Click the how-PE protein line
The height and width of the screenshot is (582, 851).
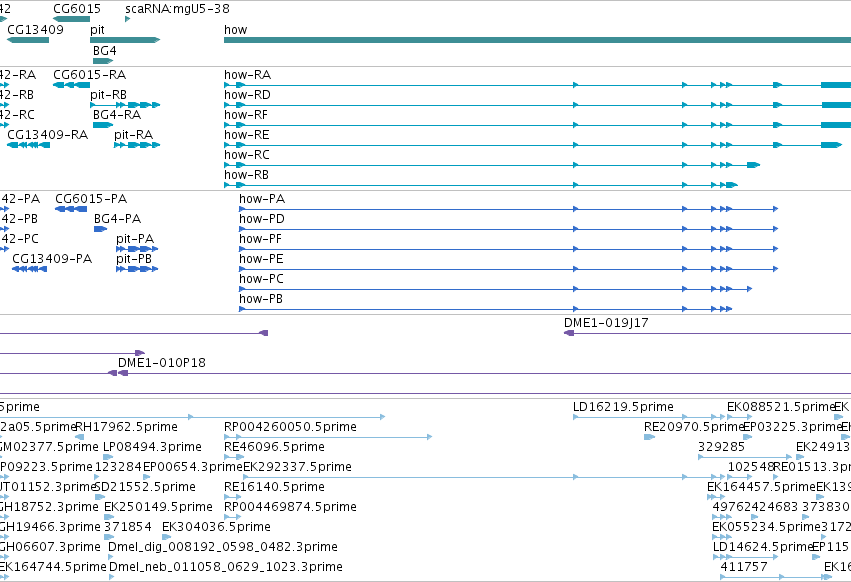(x=509, y=269)
